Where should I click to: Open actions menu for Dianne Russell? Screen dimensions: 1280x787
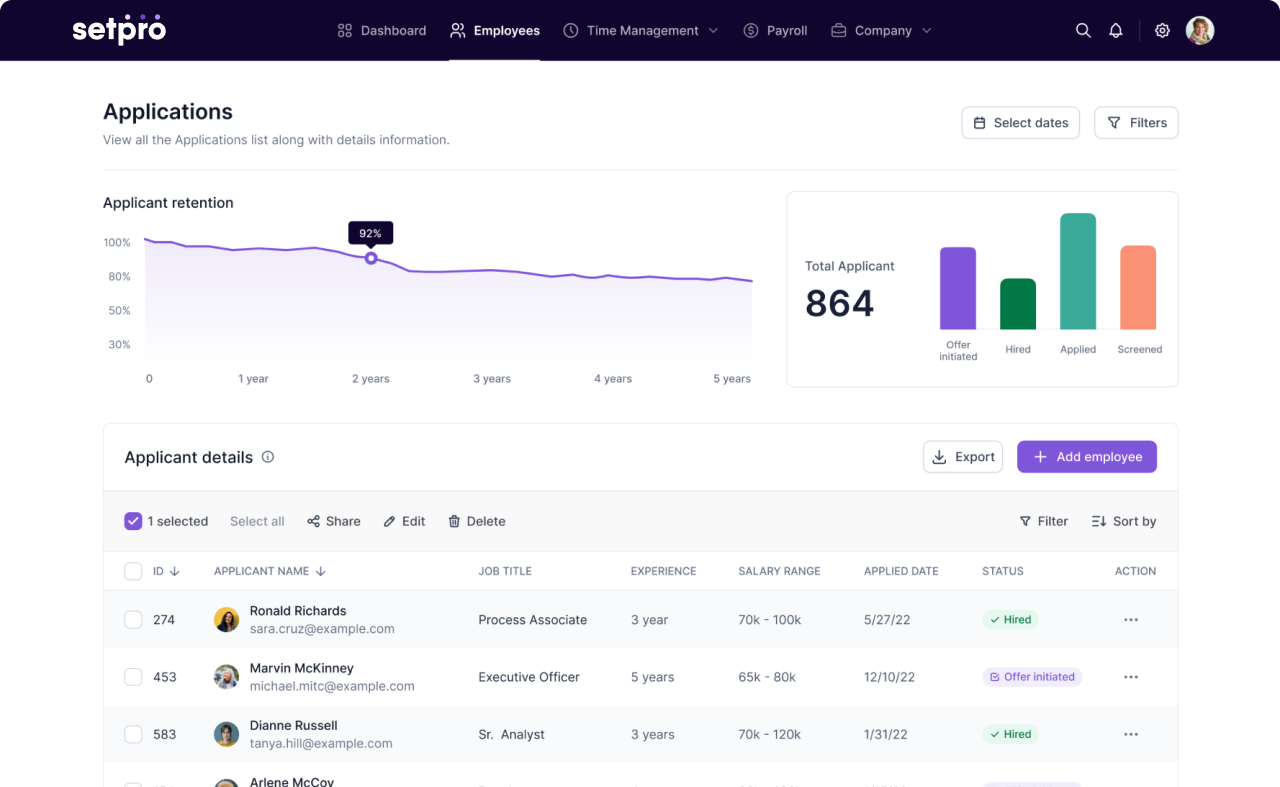point(1131,734)
